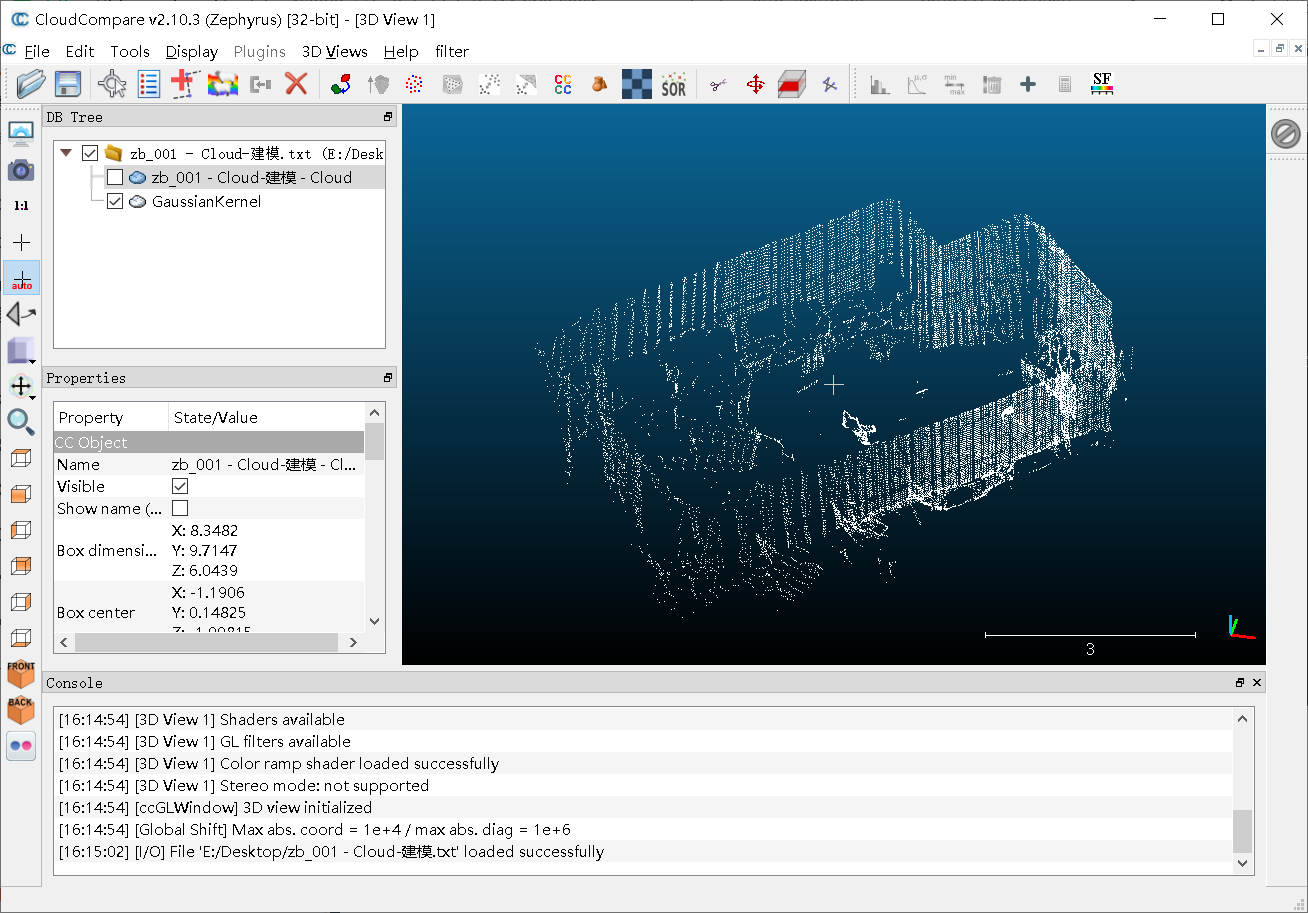Click the Open file folder icon
Image resolution: width=1308 pixels, height=913 pixels.
click(31, 84)
